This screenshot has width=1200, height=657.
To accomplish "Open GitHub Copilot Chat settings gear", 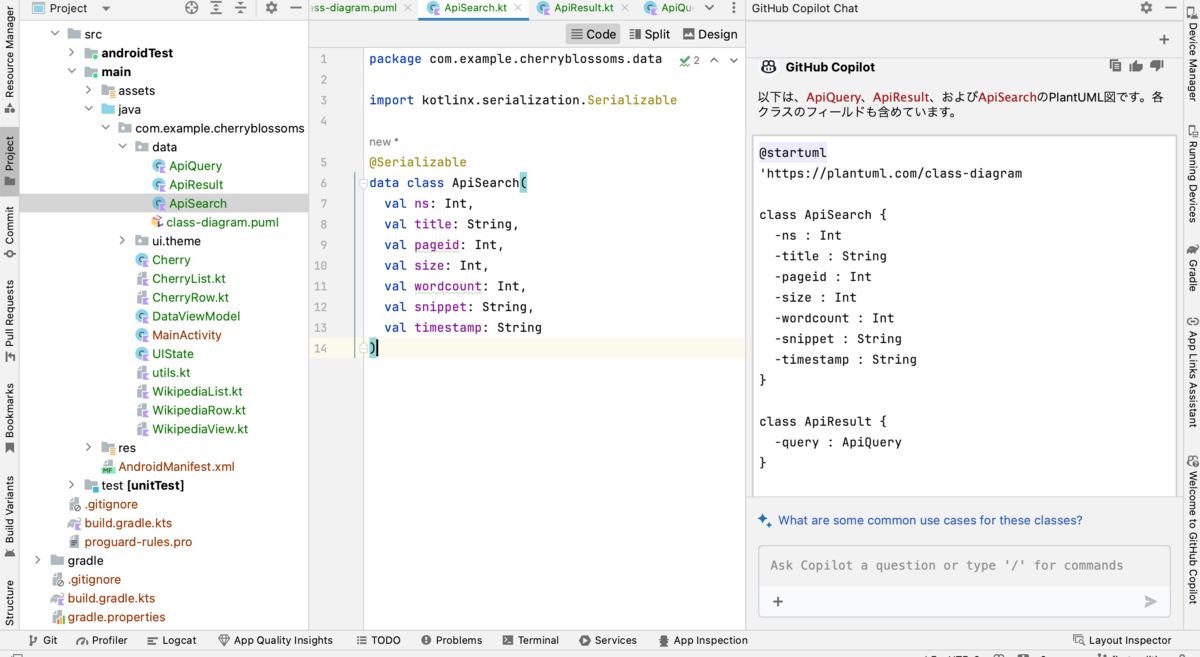I will coord(1146,8).
